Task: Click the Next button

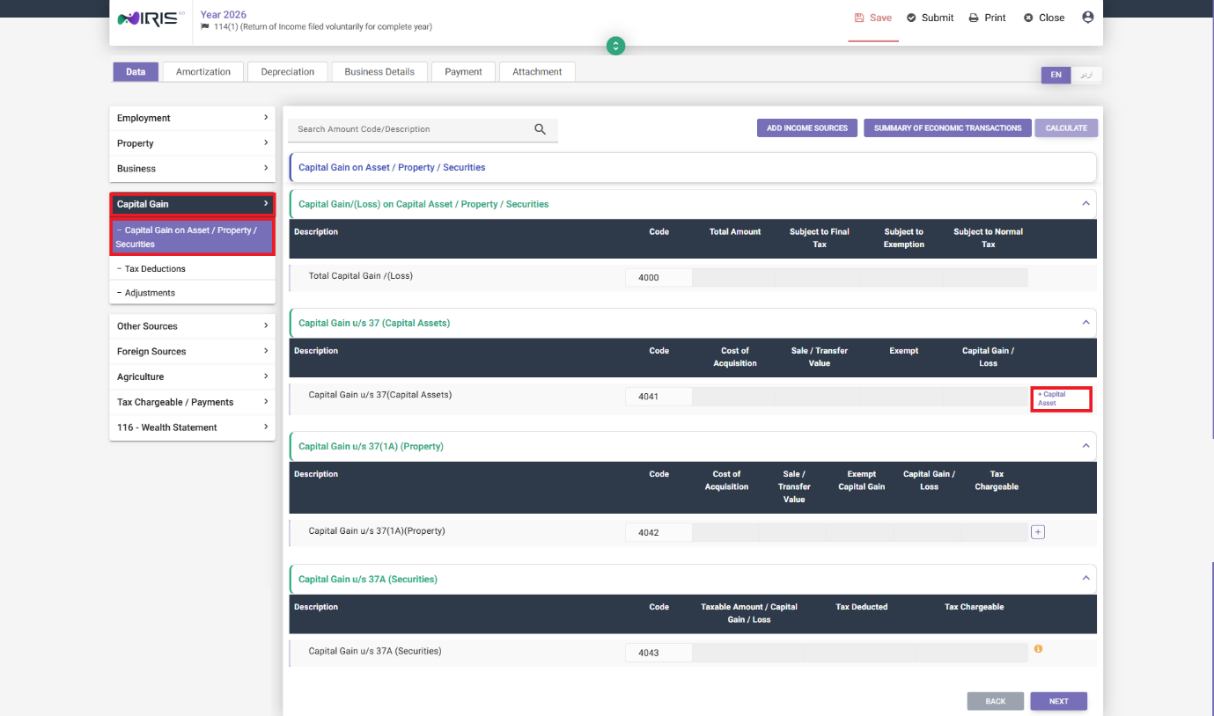Action: [1059, 701]
